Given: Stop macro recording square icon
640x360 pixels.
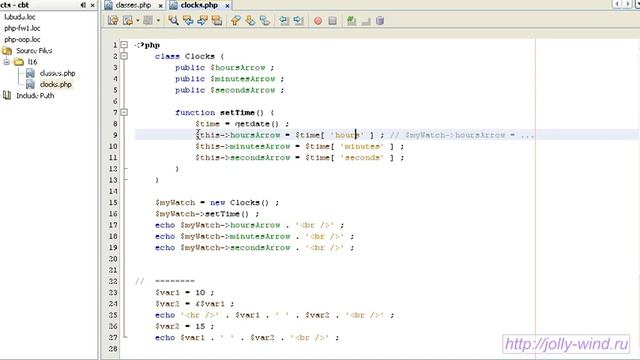Looking at the screenshot, I should [333, 20].
